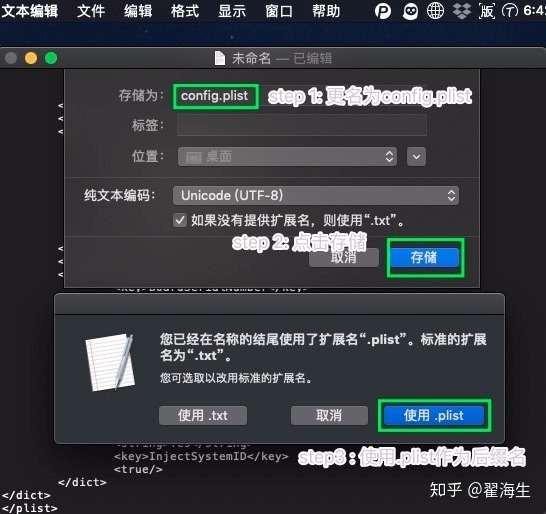Click the document icon beside 未命名 title
The width and height of the screenshot is (546, 514).
tap(220, 58)
